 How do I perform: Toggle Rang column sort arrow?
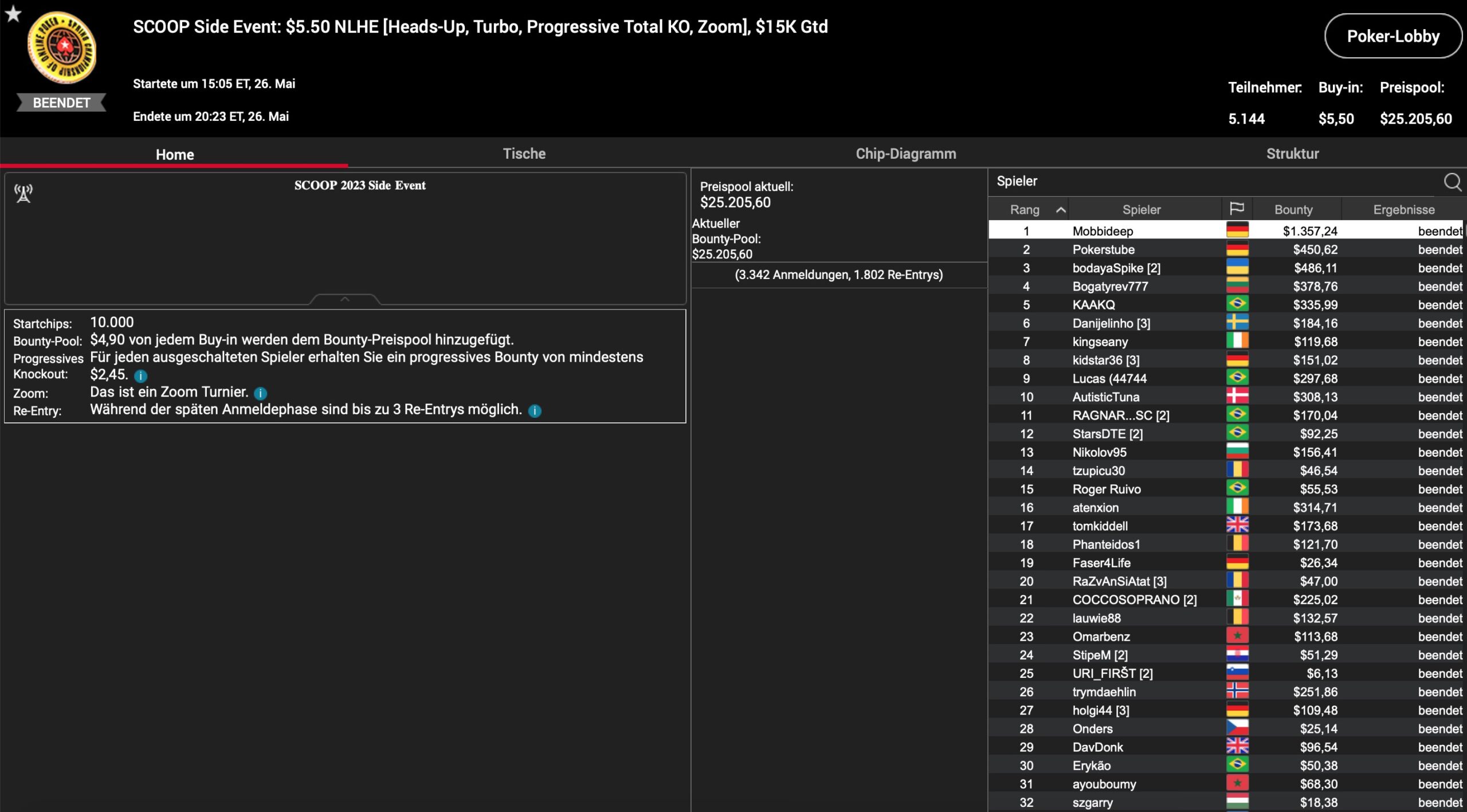coord(1061,210)
